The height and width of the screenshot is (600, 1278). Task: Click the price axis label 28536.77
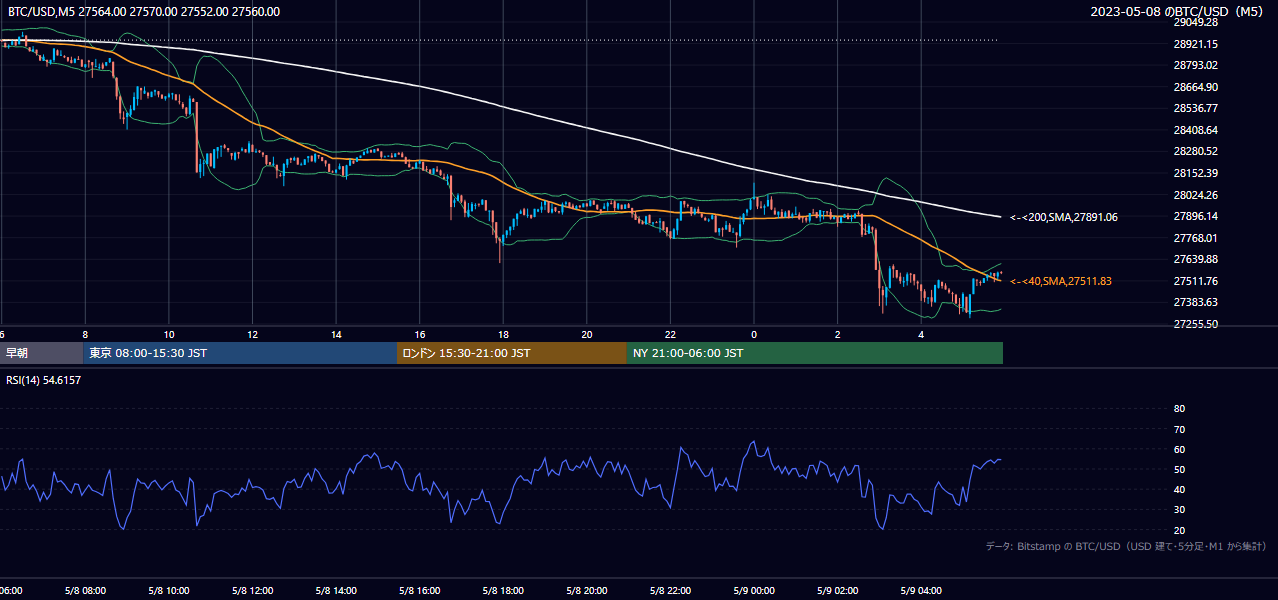(x=1195, y=108)
